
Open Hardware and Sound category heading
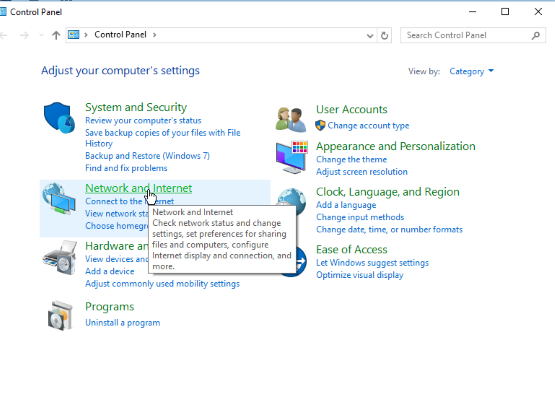pyautogui.click(x=116, y=246)
